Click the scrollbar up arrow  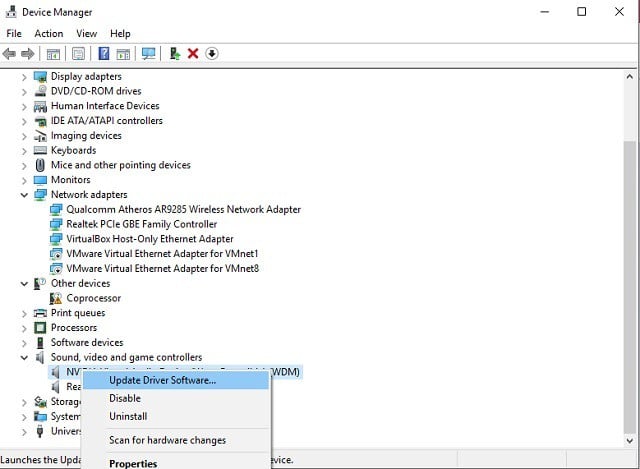coord(630,76)
